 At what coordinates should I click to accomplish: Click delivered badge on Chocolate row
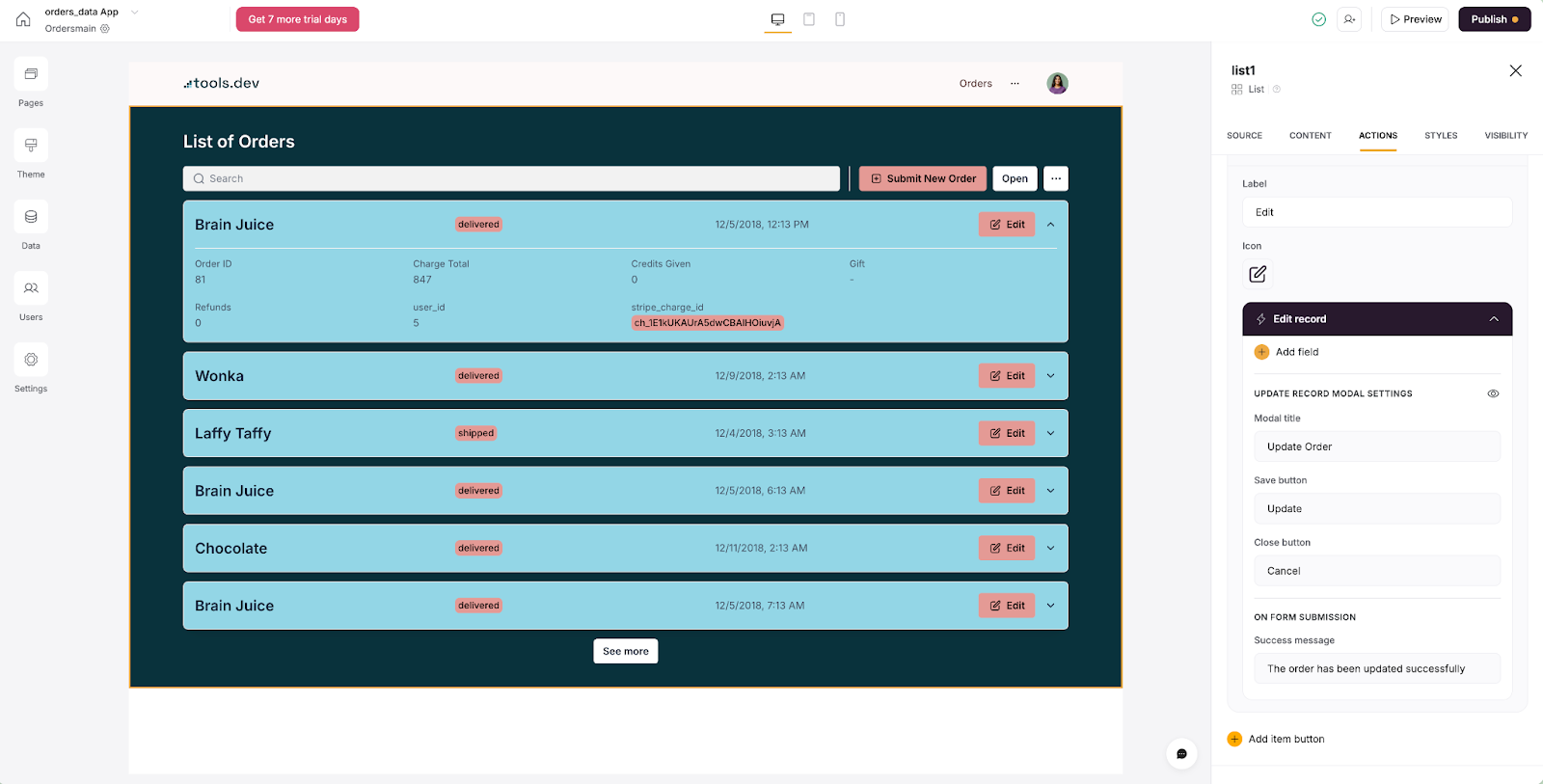tap(478, 549)
